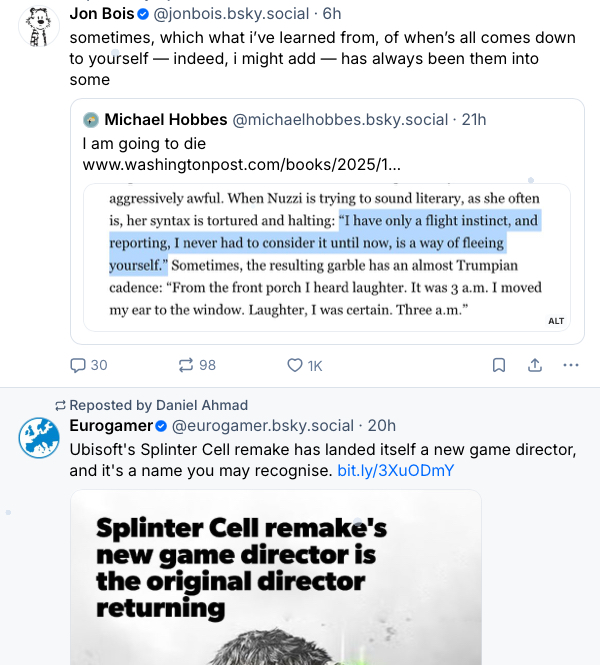Screen dimensions: 600x665
Task: Like the Jon Bois post
Action: [x=295, y=365]
